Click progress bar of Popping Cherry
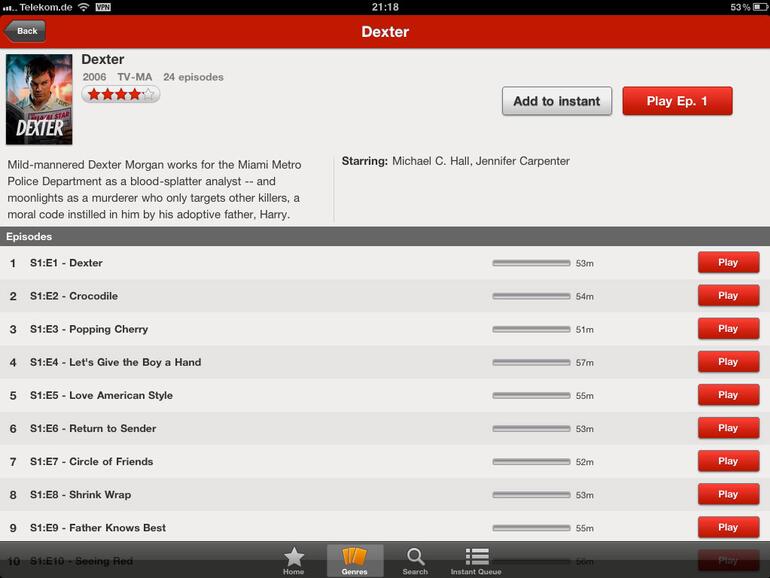The height and width of the screenshot is (578, 770). (x=531, y=329)
